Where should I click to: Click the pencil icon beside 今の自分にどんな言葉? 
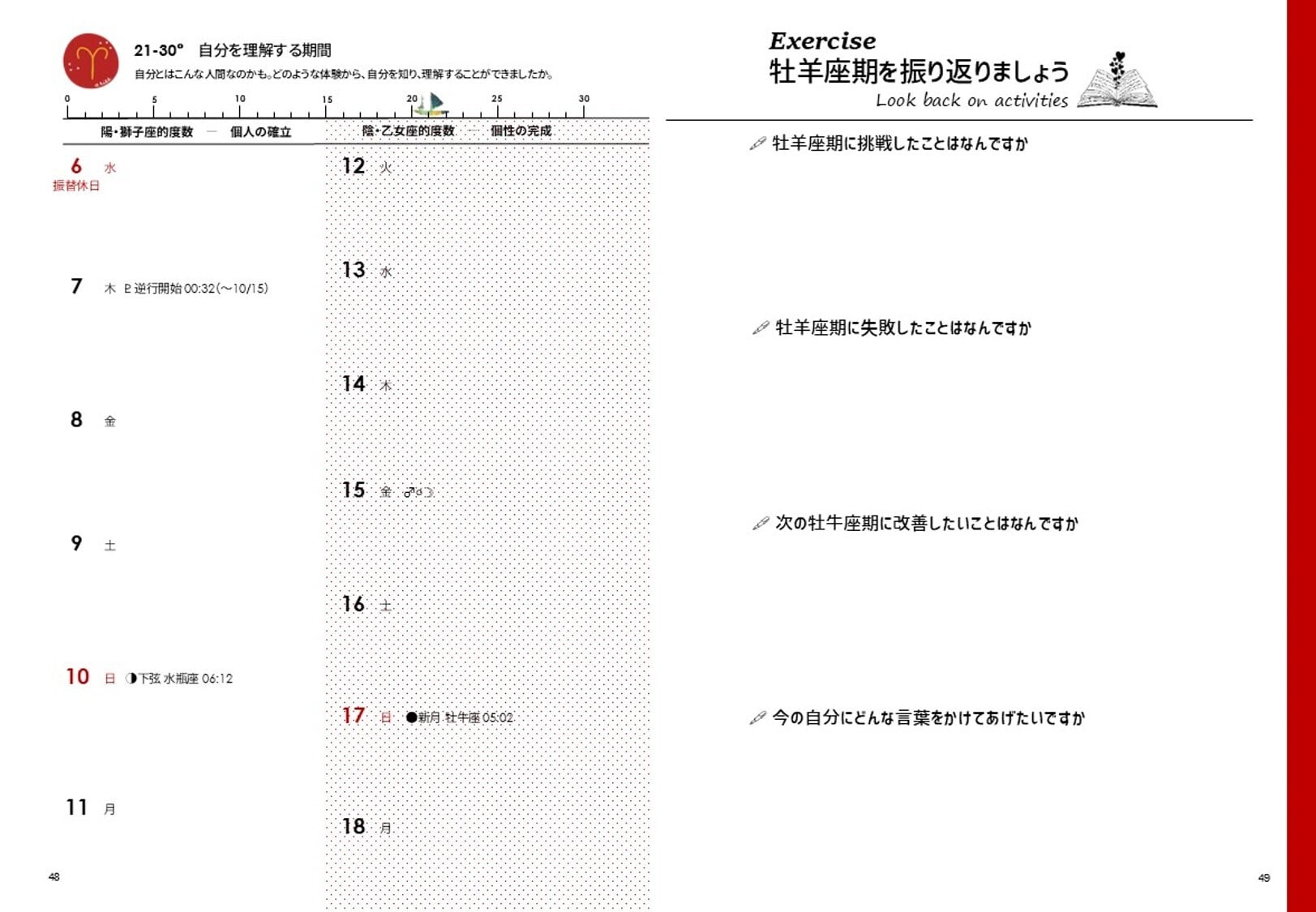point(757,717)
